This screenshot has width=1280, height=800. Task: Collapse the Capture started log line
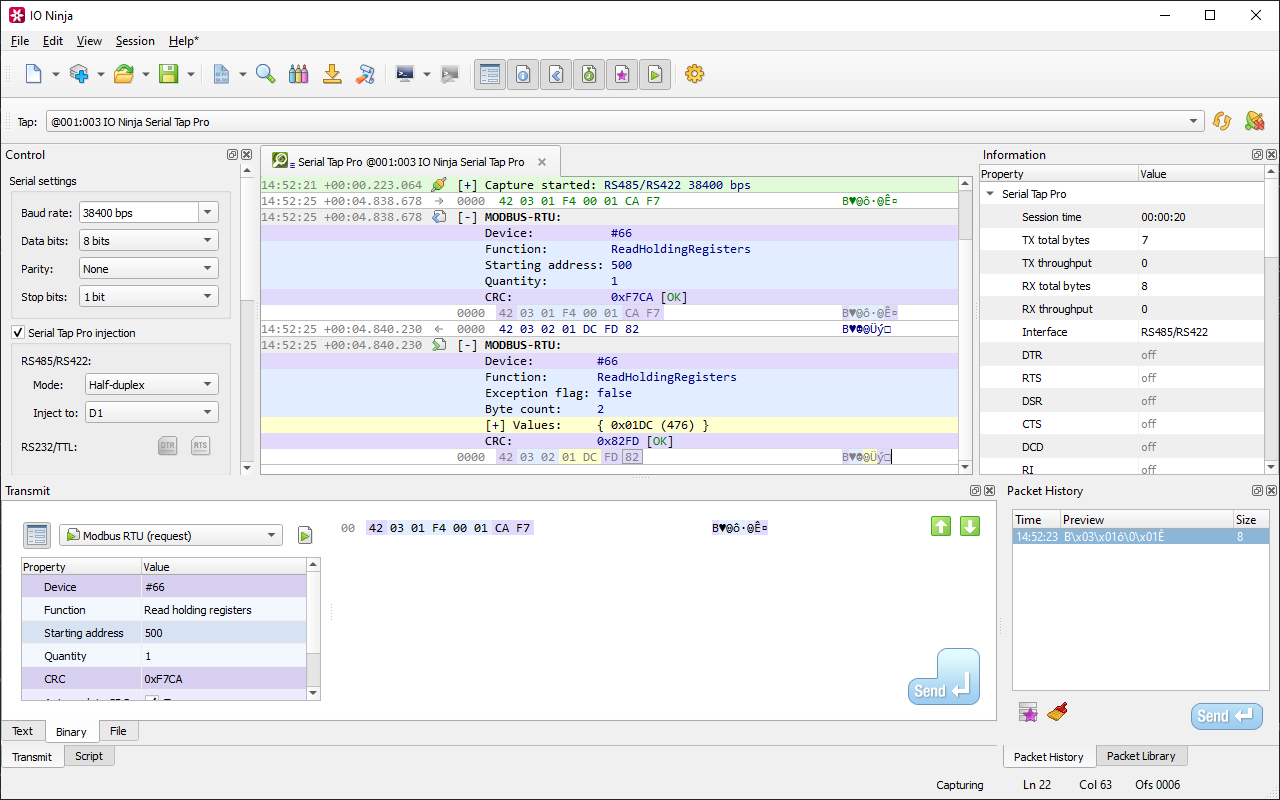click(466, 185)
